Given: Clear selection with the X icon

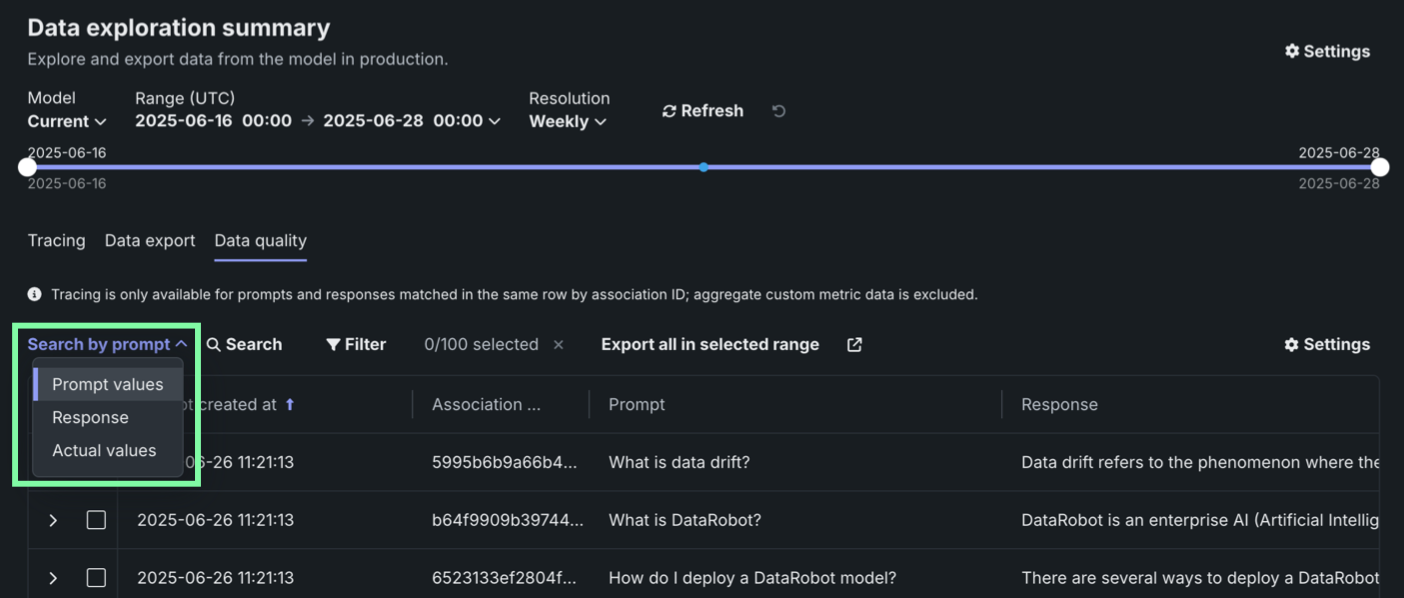Looking at the screenshot, I should click(x=558, y=344).
